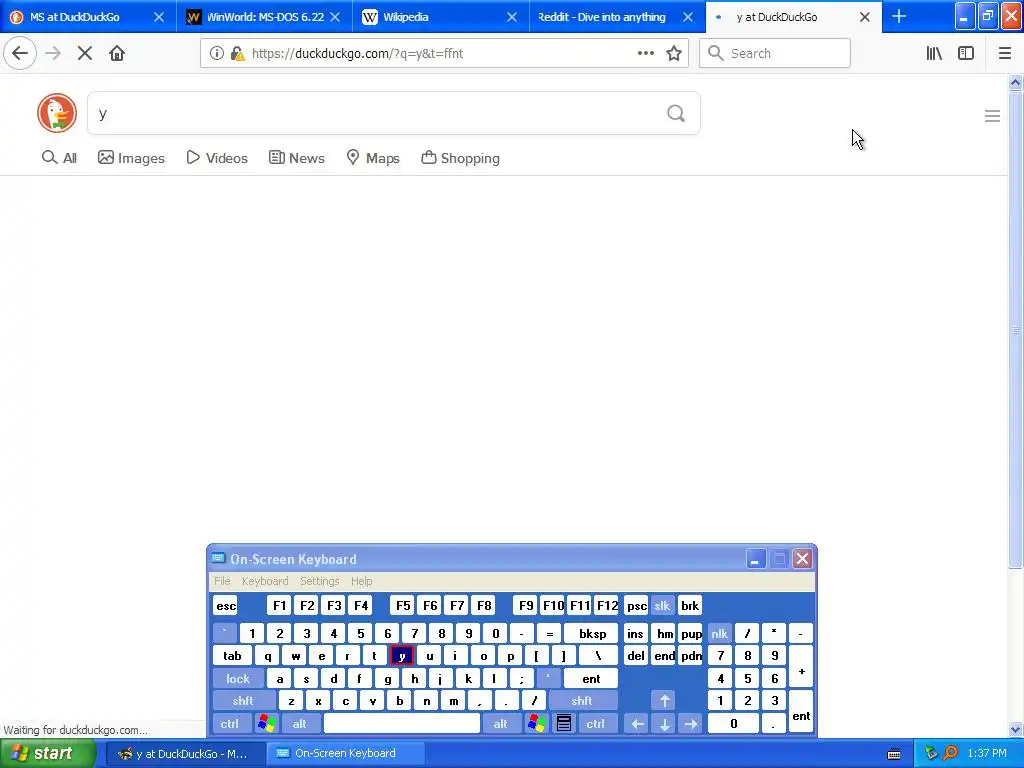The image size is (1024, 768).
Task: Switch to Firefox taskbar button
Action: pyautogui.click(x=185, y=754)
